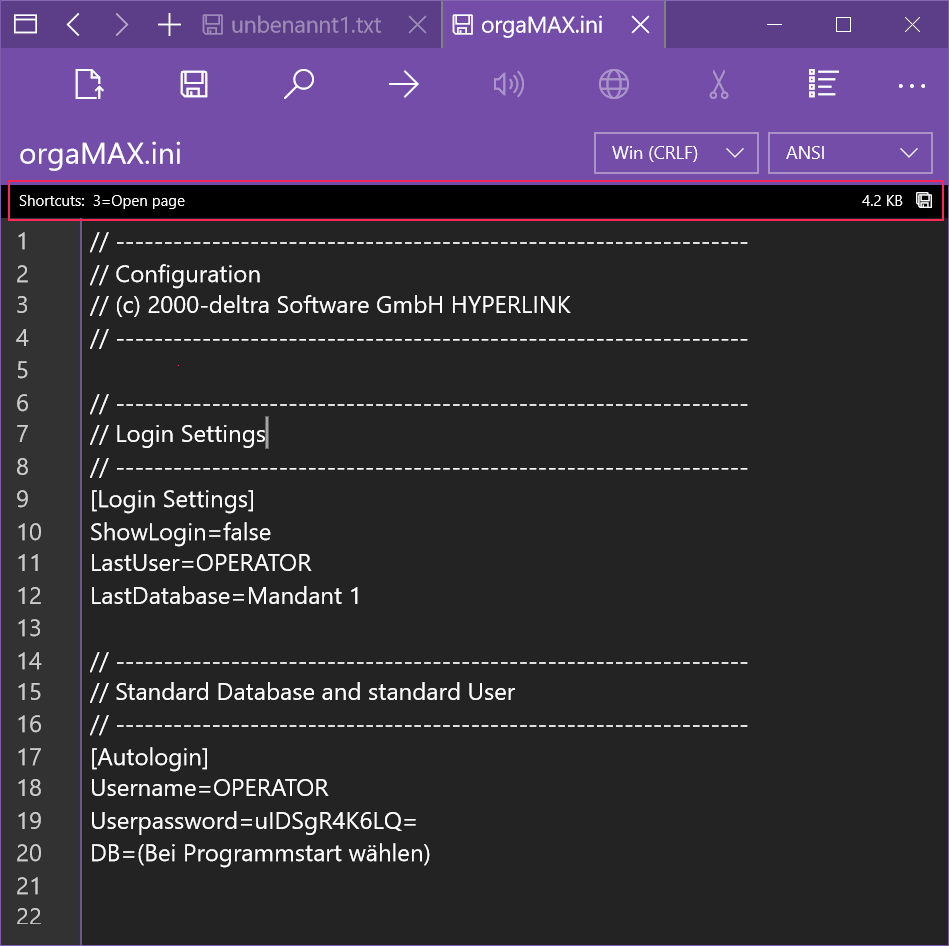Viewport: 949px width, 946px height.
Task: Open the ANSI encoding dropdown
Action: tap(850, 153)
